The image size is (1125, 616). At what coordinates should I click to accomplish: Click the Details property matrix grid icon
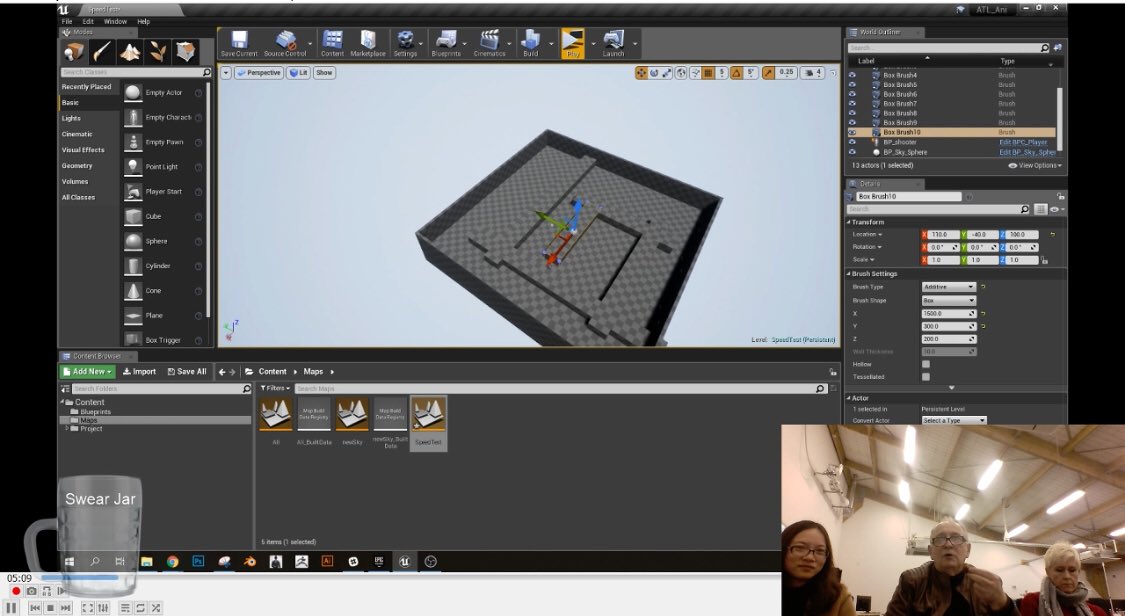click(1041, 209)
